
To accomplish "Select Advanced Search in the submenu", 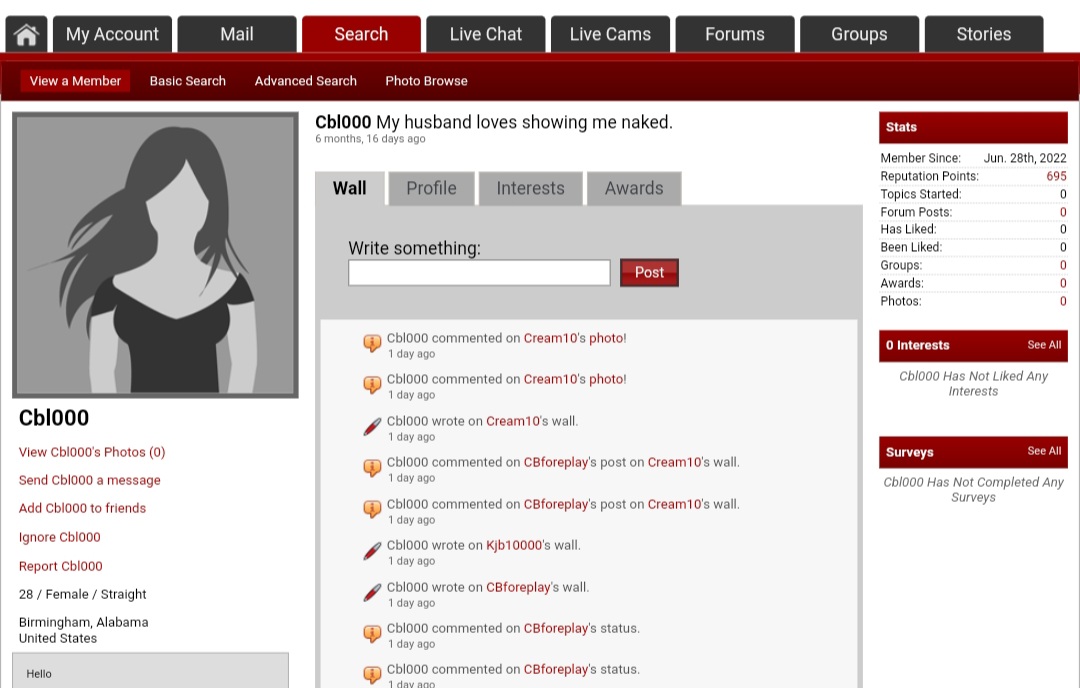I will 305,81.
